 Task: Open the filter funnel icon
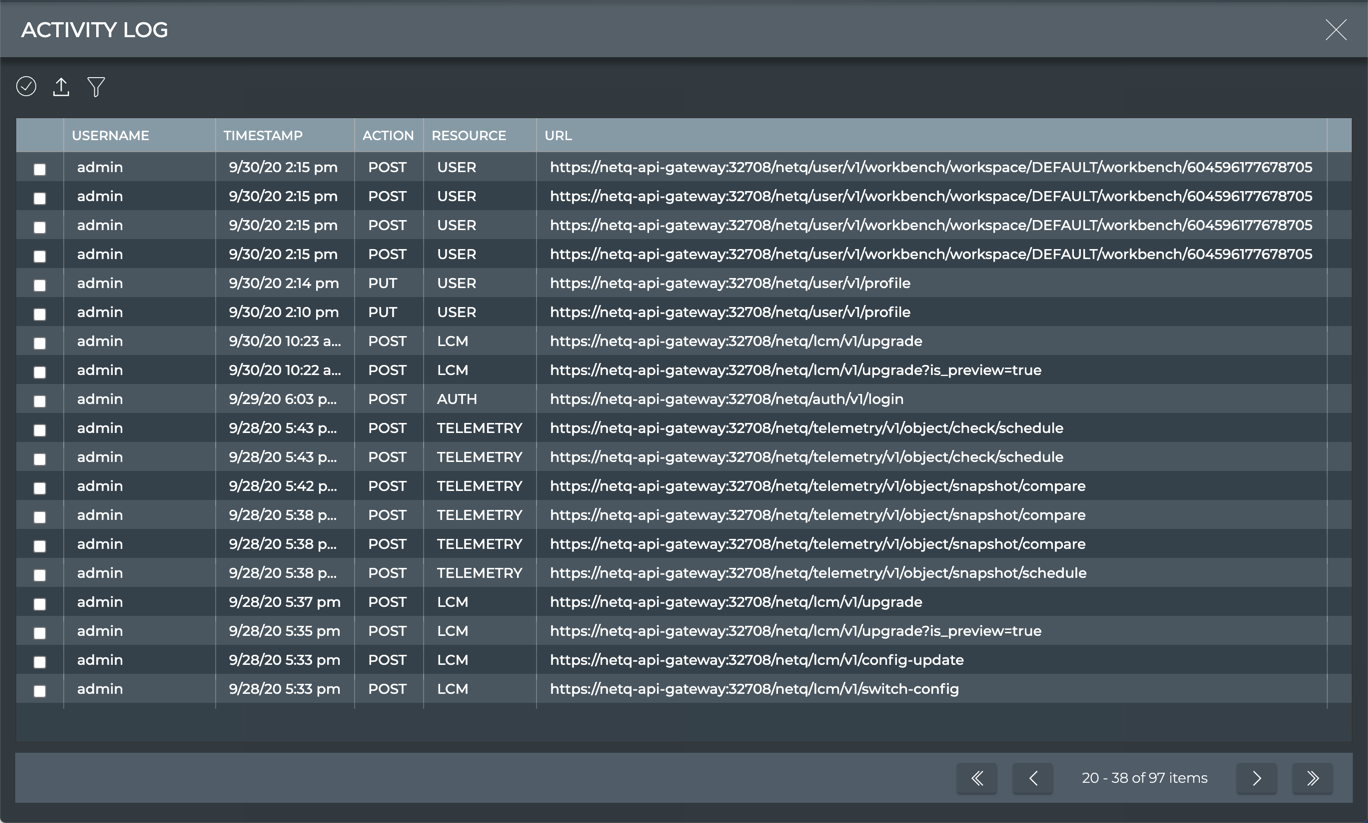point(96,87)
